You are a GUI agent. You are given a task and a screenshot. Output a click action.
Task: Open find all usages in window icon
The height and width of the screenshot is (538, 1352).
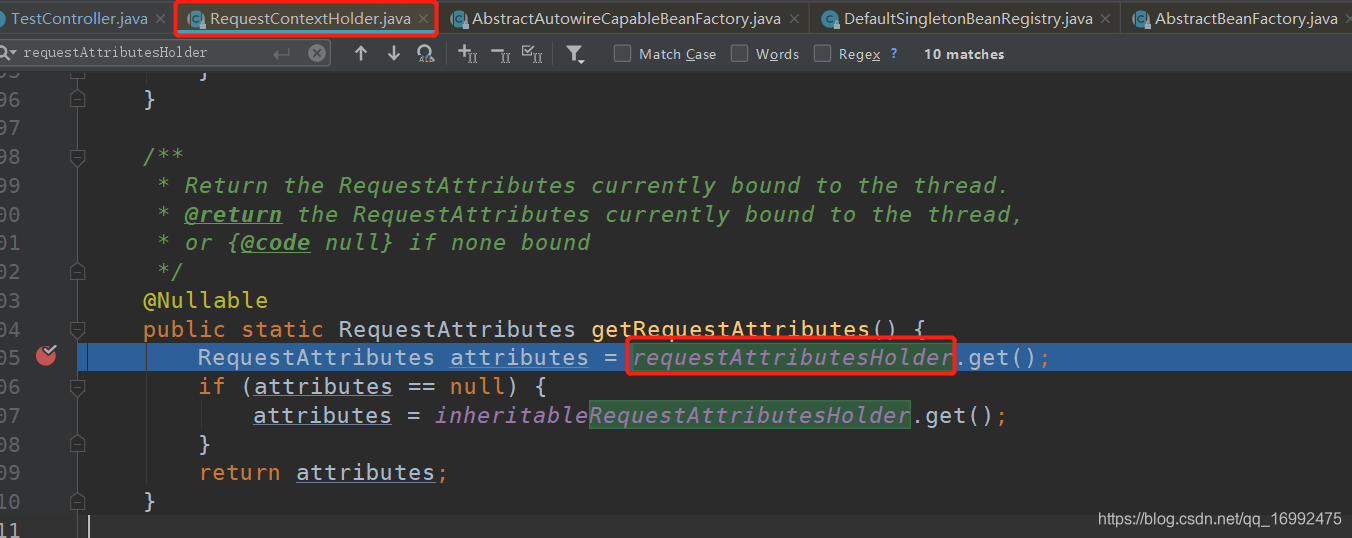(425, 53)
